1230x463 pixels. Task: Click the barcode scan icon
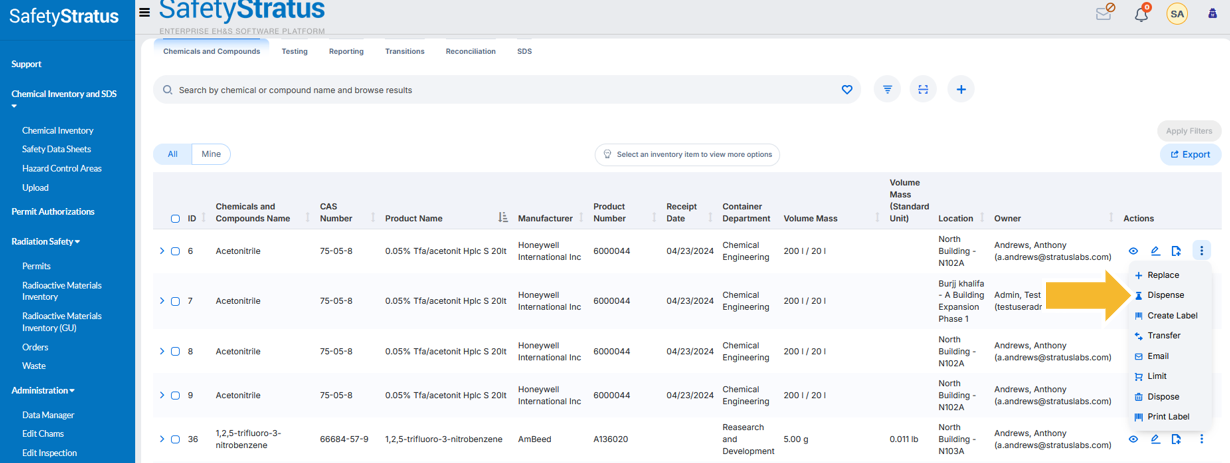pyautogui.click(x=923, y=90)
